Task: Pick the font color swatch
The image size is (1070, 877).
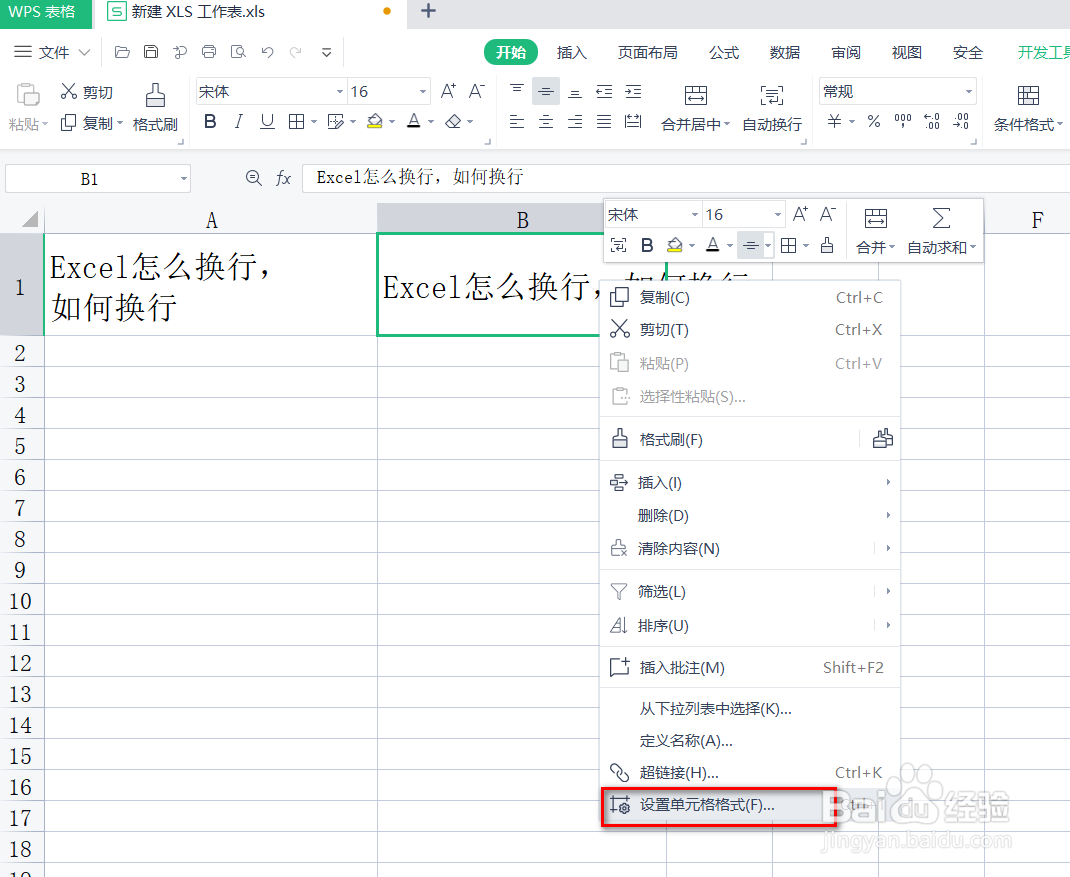Action: point(414,122)
